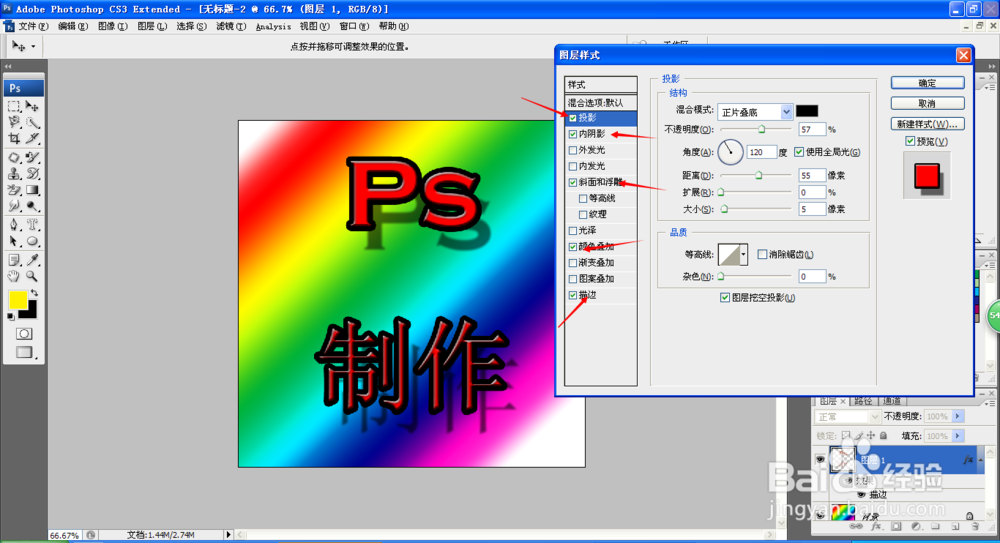Select the Path Selection arrow tool
This screenshot has width=1000, height=543.
(x=14, y=241)
